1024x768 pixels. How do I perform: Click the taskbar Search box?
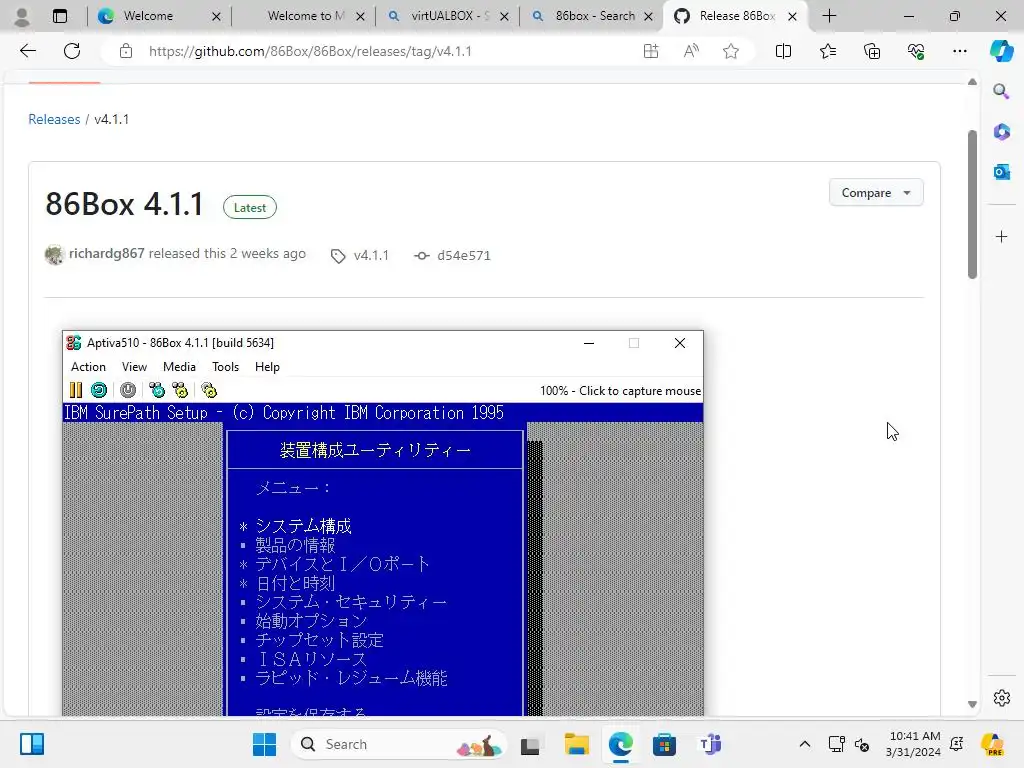[x=400, y=744]
